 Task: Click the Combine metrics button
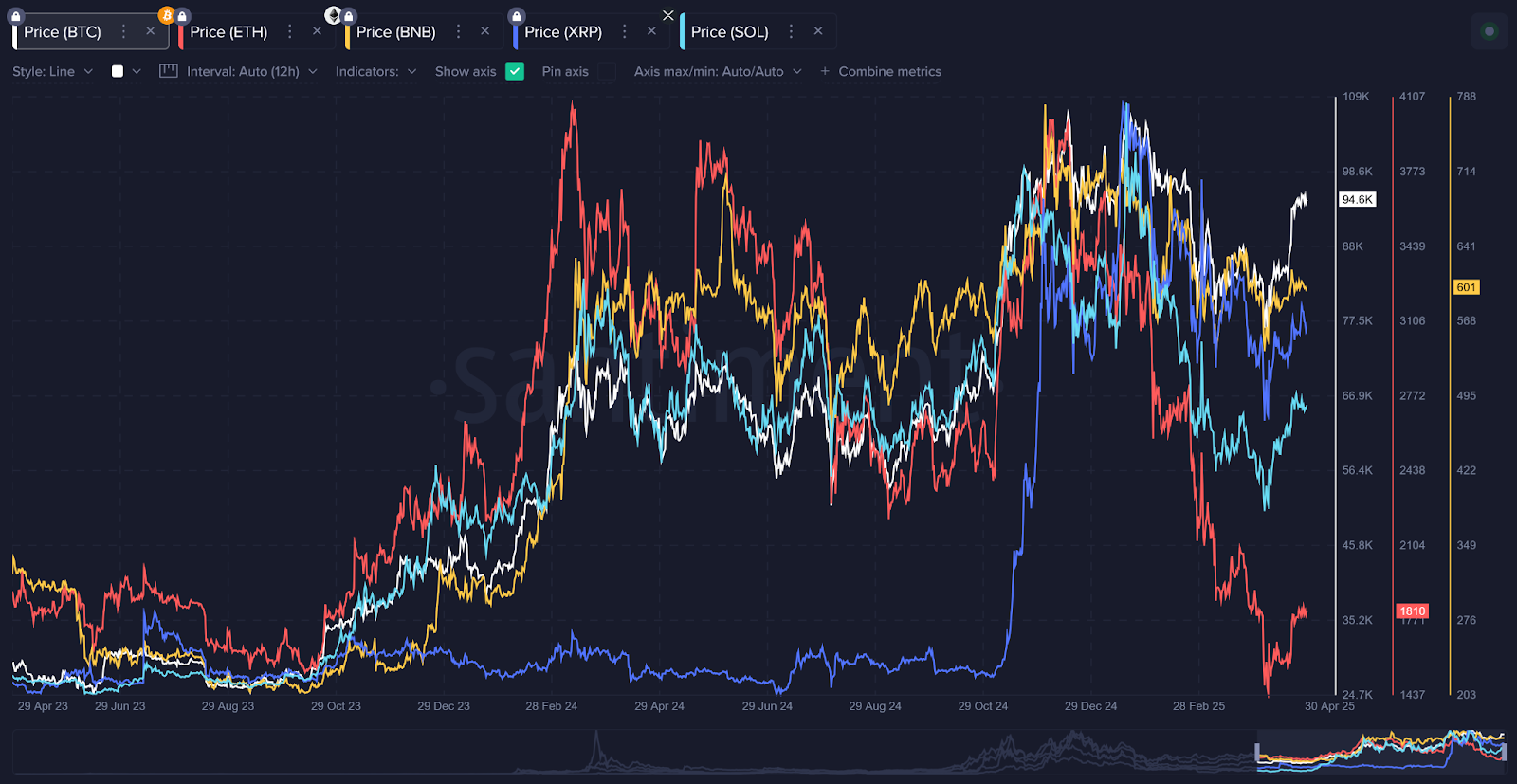pyautogui.click(x=881, y=71)
